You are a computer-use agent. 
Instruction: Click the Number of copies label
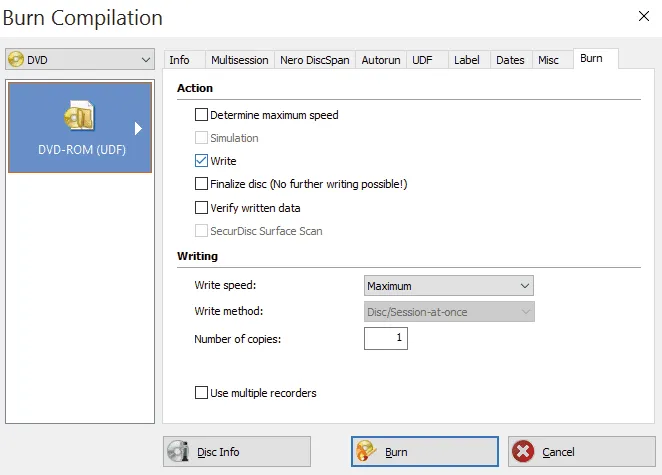click(237, 339)
